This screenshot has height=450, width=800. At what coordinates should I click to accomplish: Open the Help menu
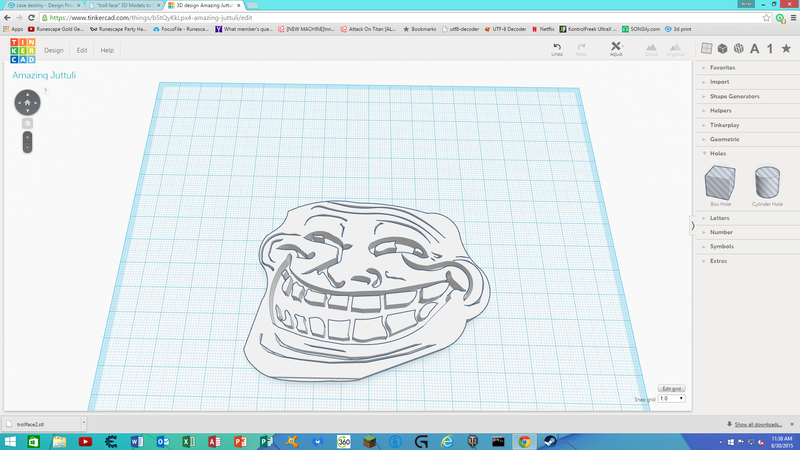click(107, 50)
